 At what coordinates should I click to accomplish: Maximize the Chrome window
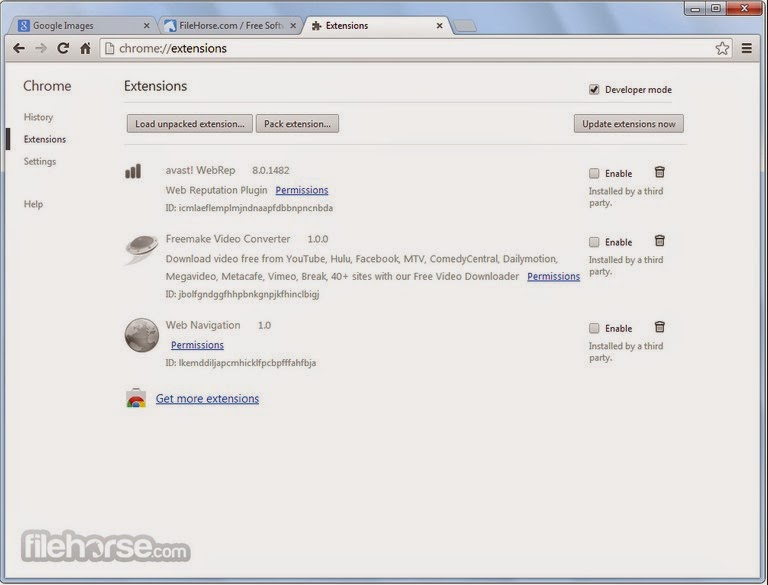tap(716, 8)
